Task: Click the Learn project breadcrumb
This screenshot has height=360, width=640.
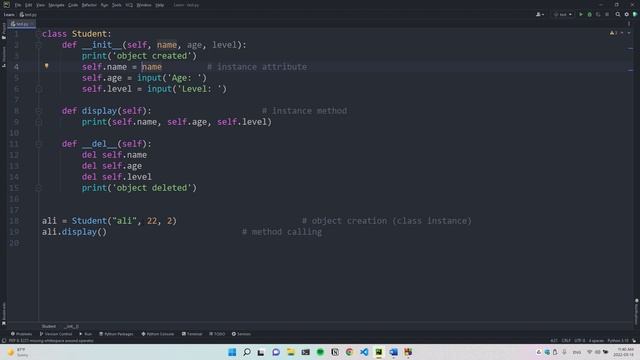Action: (9, 15)
